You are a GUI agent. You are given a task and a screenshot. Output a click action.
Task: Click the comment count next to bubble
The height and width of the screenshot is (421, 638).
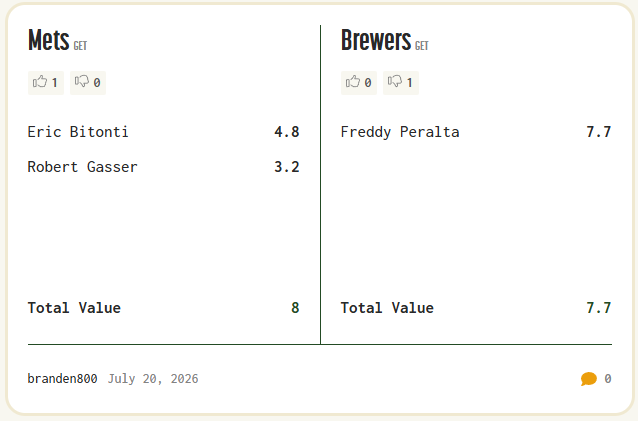607,379
